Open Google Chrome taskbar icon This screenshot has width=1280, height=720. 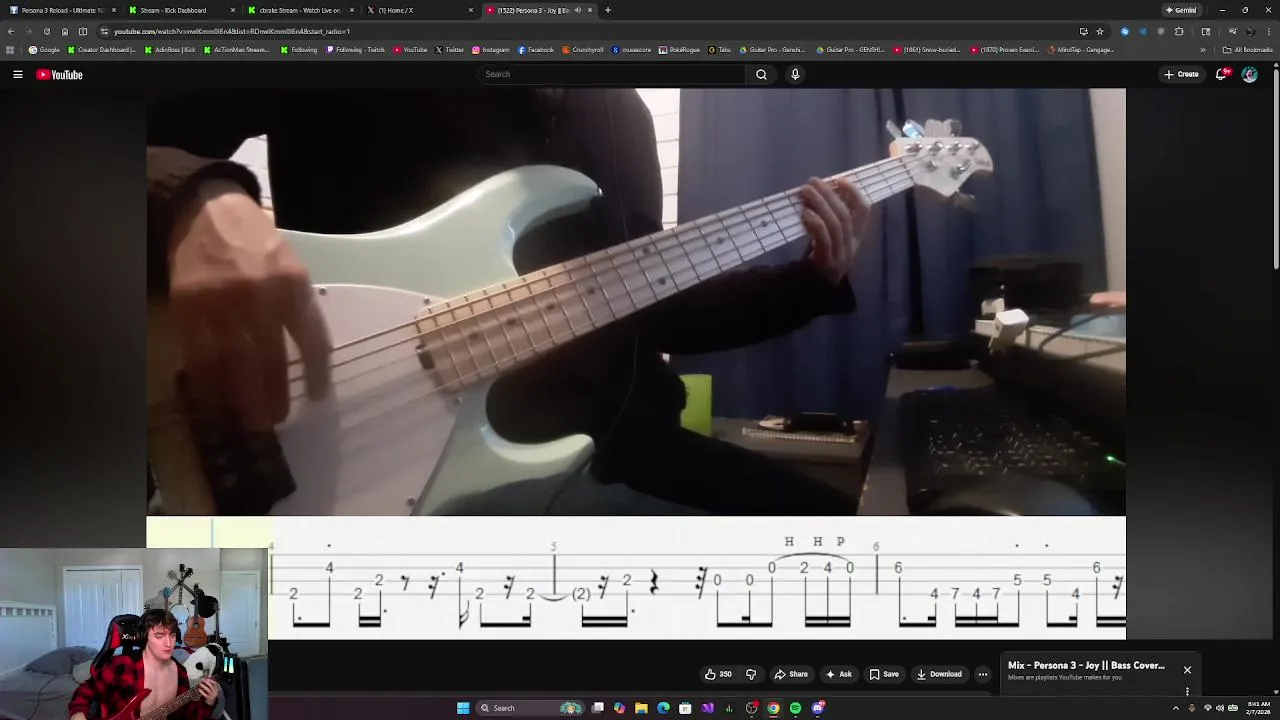click(773, 708)
